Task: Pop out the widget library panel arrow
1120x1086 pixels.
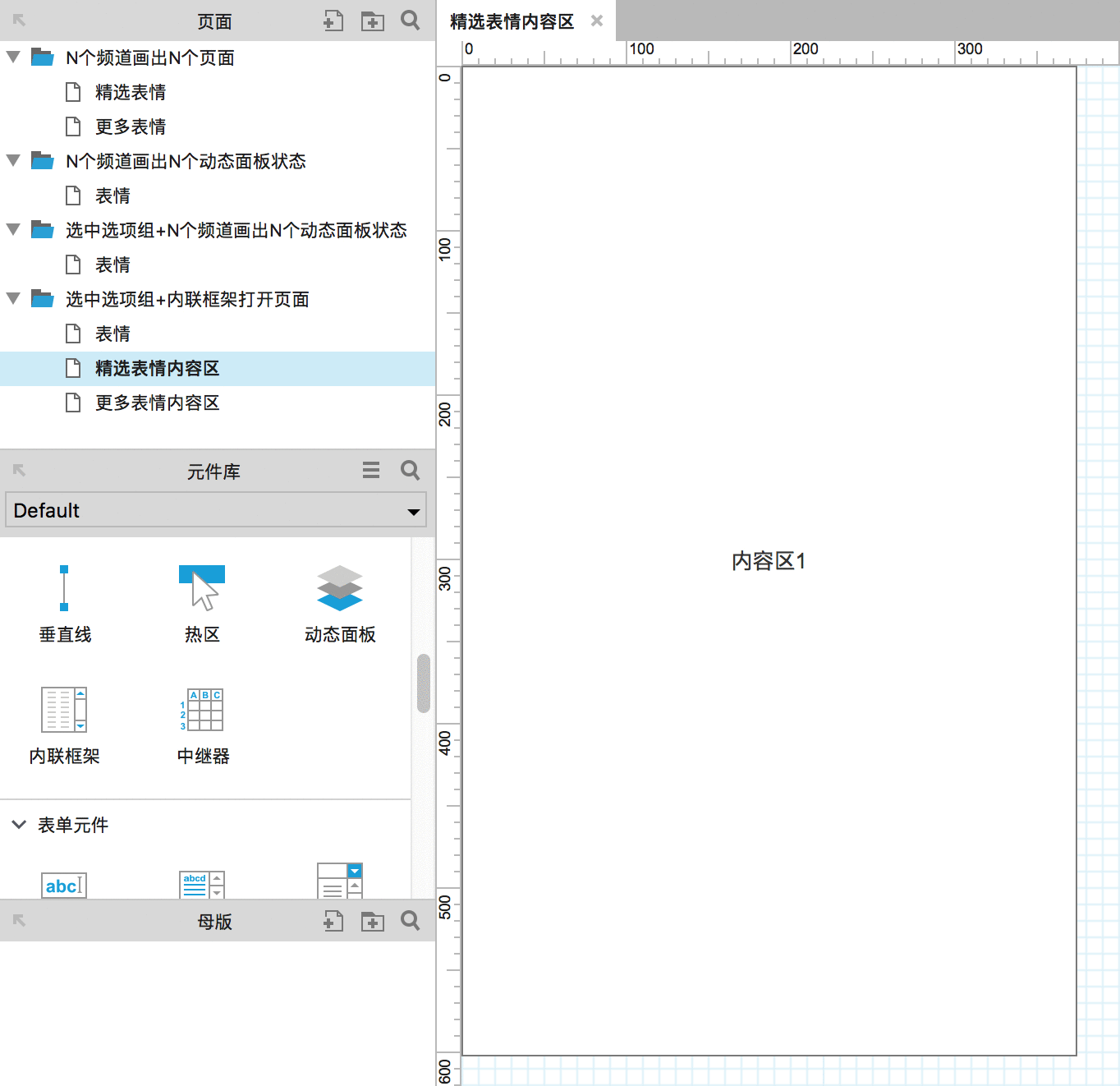Action: (19, 470)
